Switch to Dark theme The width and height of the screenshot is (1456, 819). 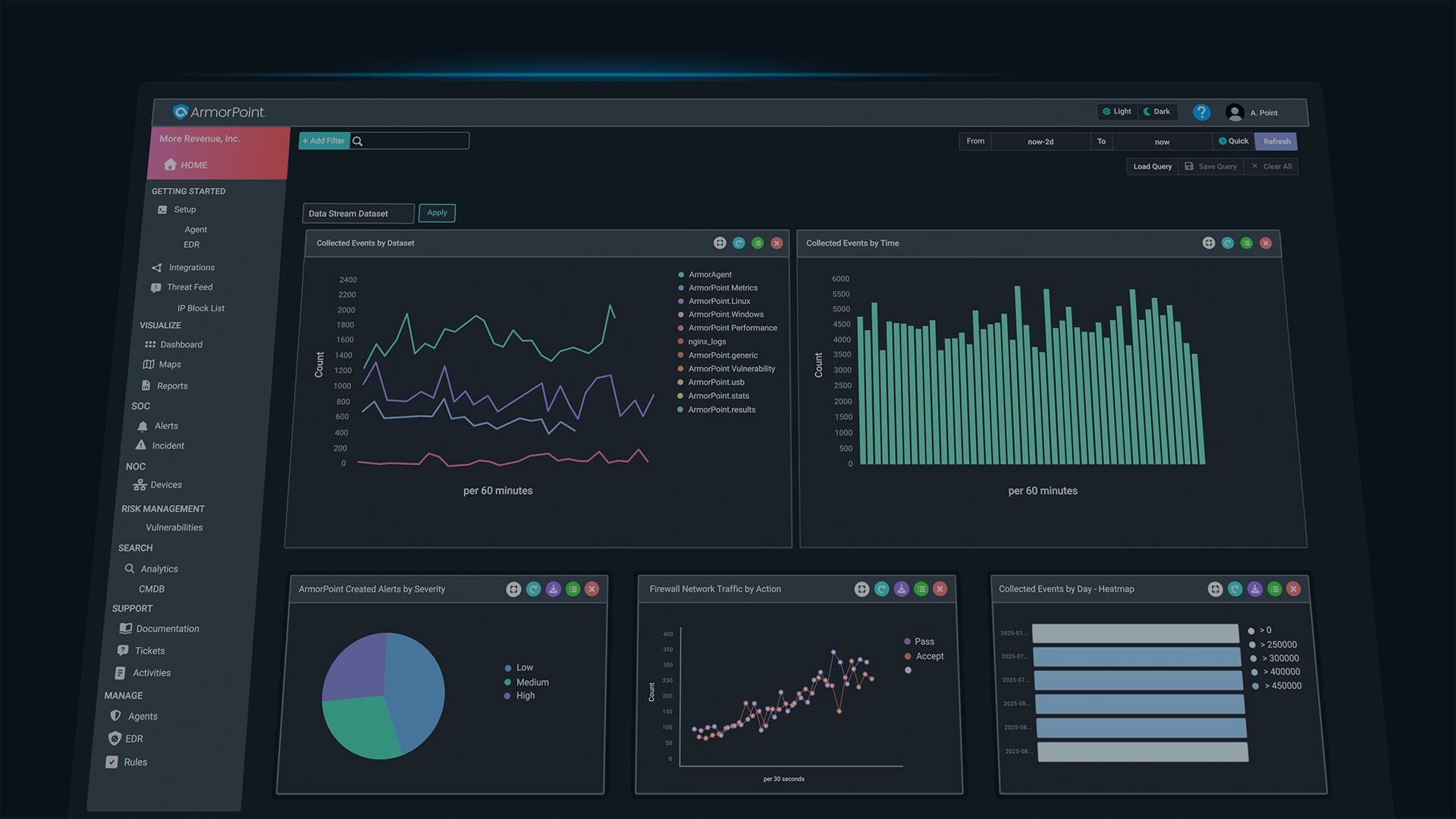pyautogui.click(x=1156, y=111)
